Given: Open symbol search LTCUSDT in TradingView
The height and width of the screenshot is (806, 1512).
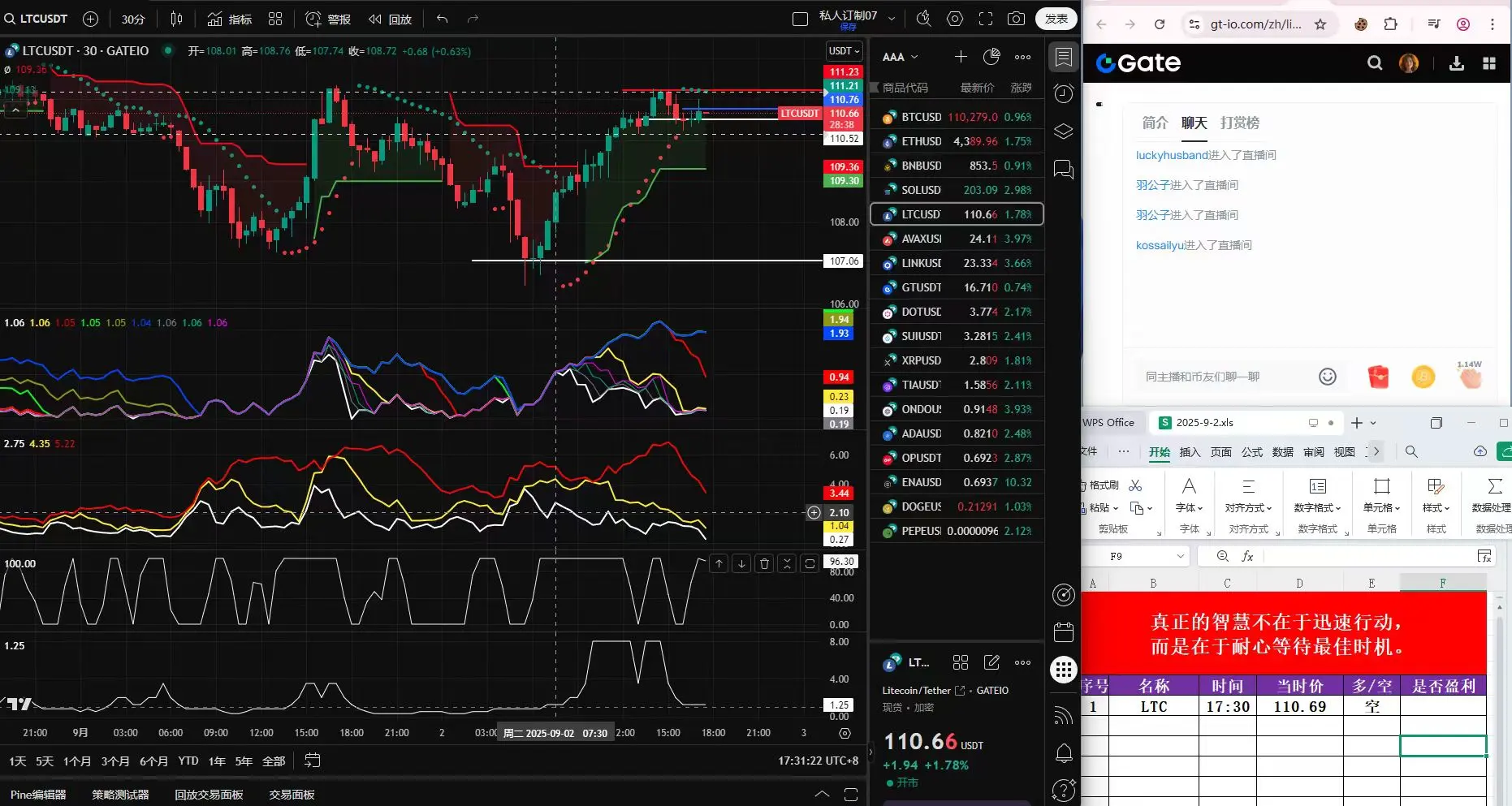Looking at the screenshot, I should (x=37, y=19).
